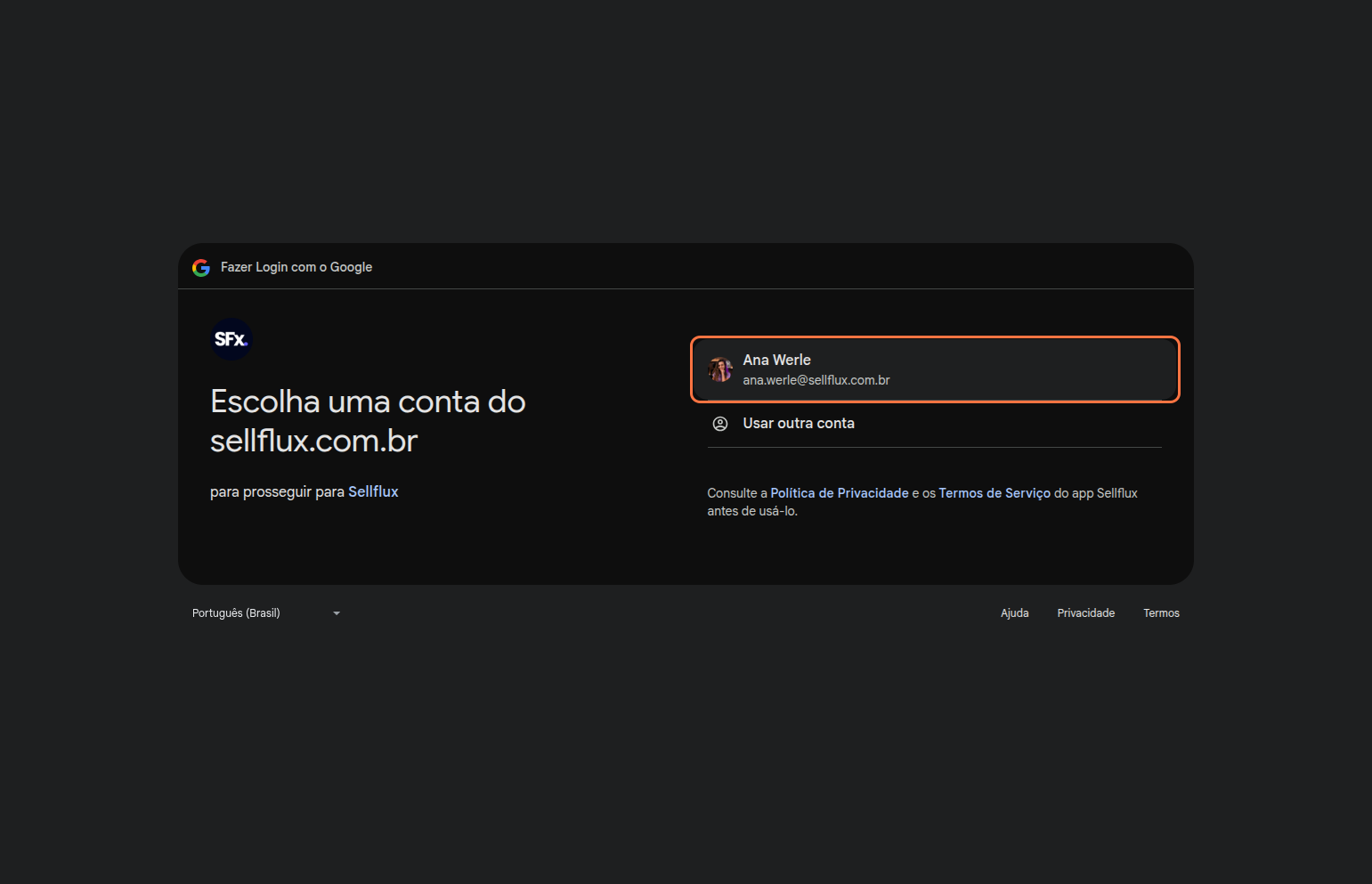The image size is (1372, 884).
Task: Open the Política de Privacidade link
Action: click(x=839, y=493)
